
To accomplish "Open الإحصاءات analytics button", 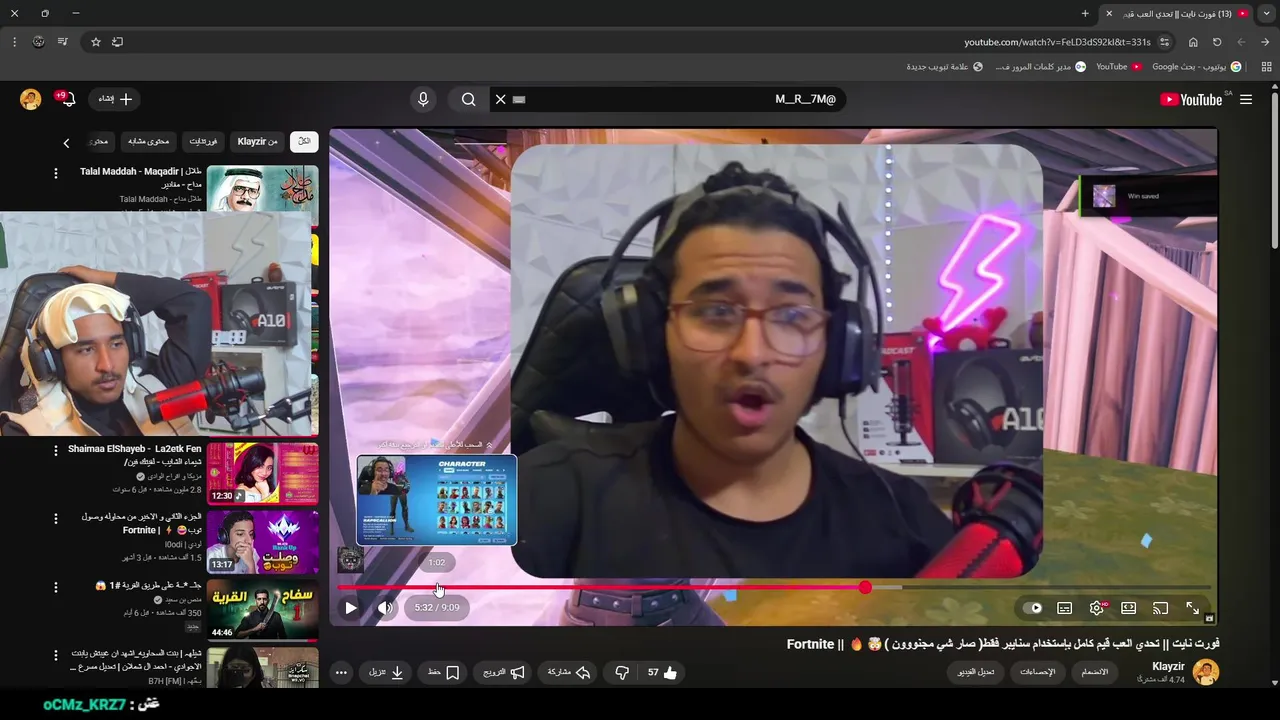I will point(1037,672).
